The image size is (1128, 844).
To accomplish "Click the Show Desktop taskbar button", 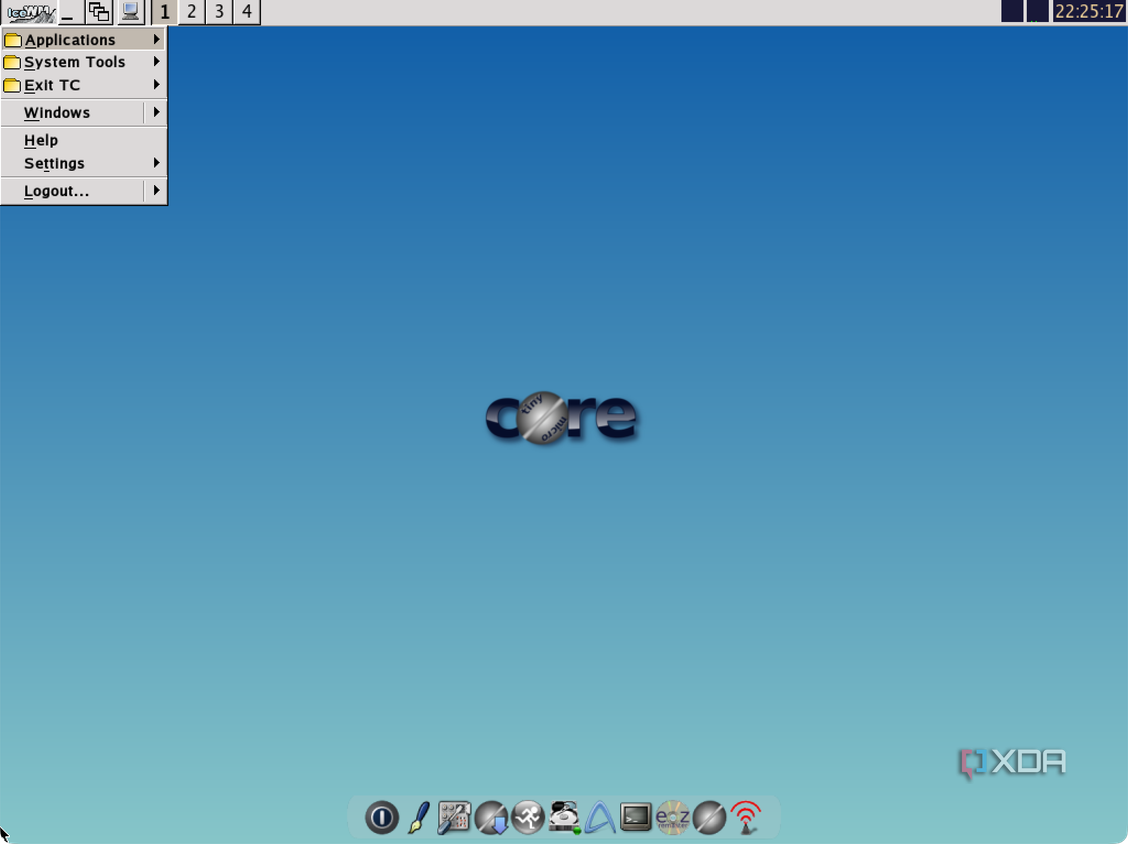I will (70, 12).
